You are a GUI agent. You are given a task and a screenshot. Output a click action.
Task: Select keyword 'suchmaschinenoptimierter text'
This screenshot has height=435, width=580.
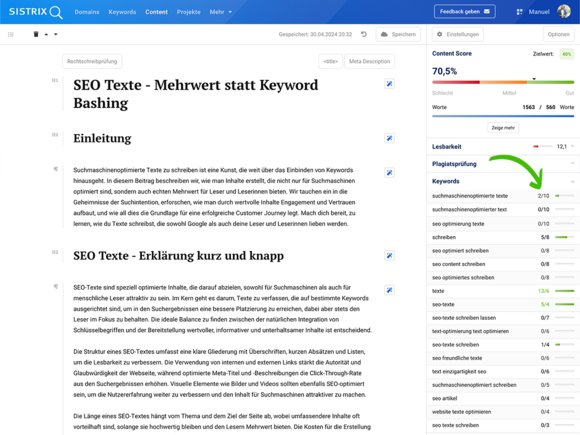(x=503, y=209)
